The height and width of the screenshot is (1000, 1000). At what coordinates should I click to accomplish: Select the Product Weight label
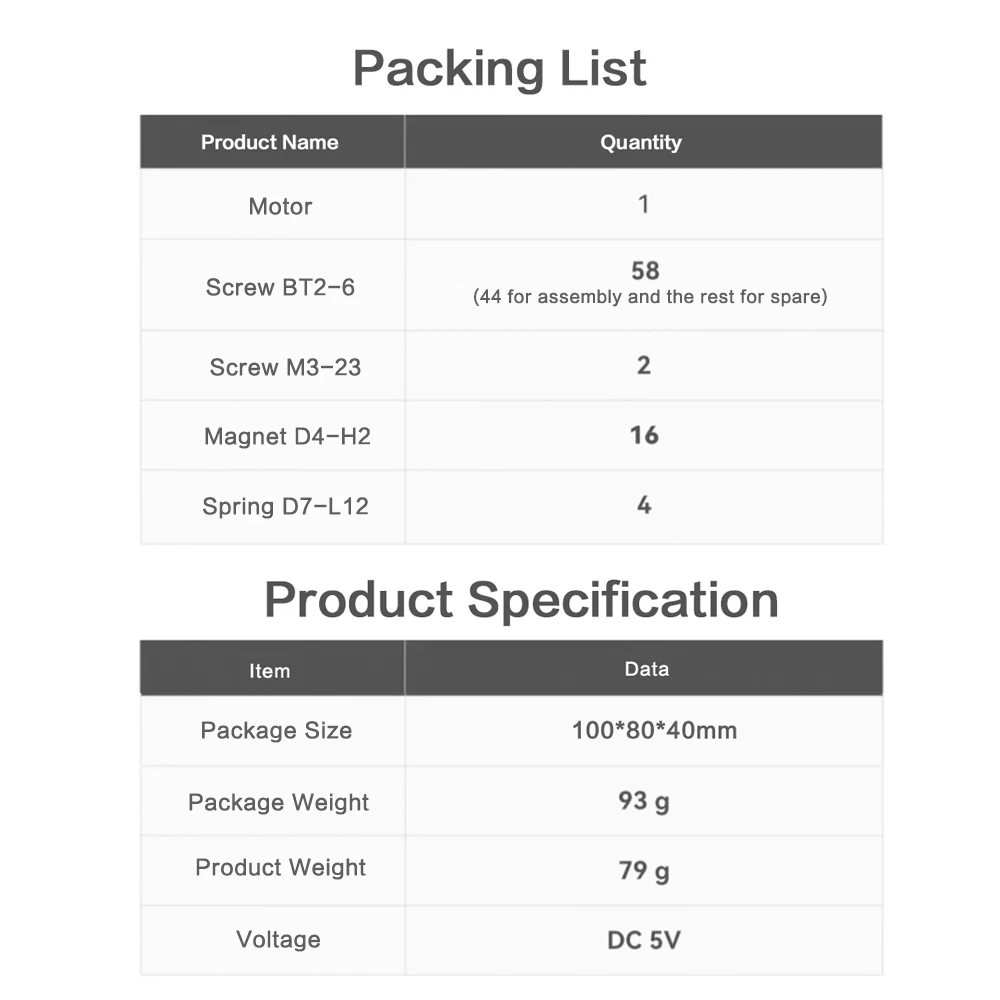point(280,867)
